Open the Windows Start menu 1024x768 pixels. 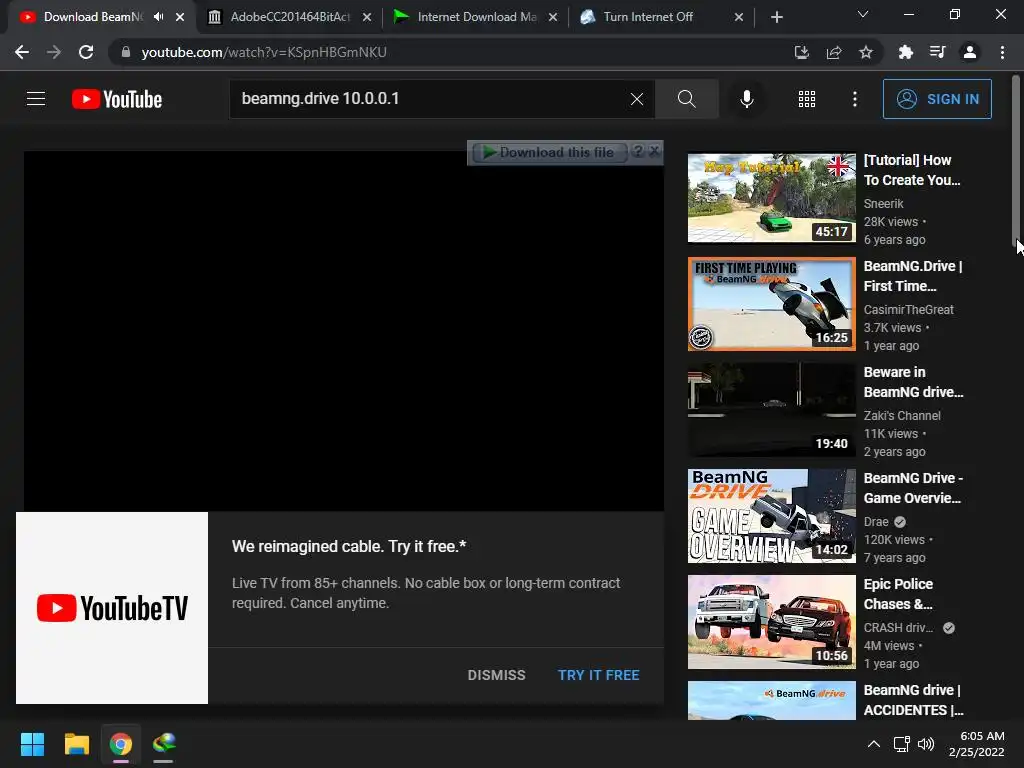point(32,744)
